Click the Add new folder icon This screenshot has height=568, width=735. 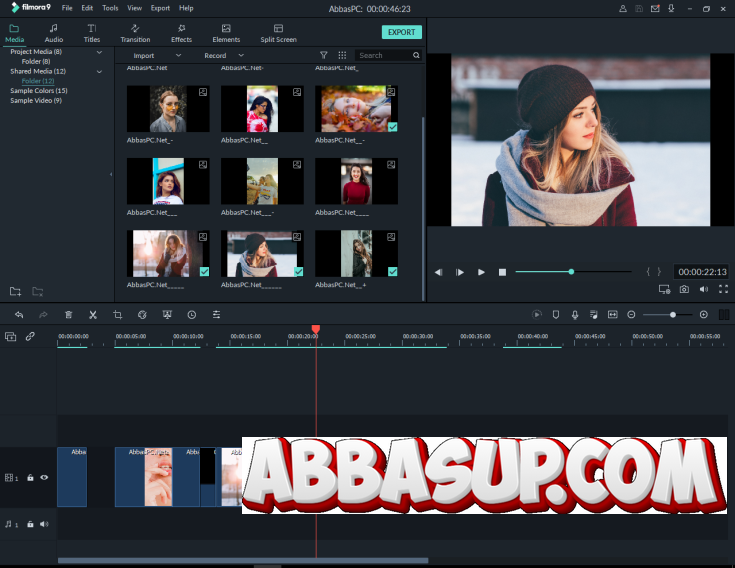point(15,291)
